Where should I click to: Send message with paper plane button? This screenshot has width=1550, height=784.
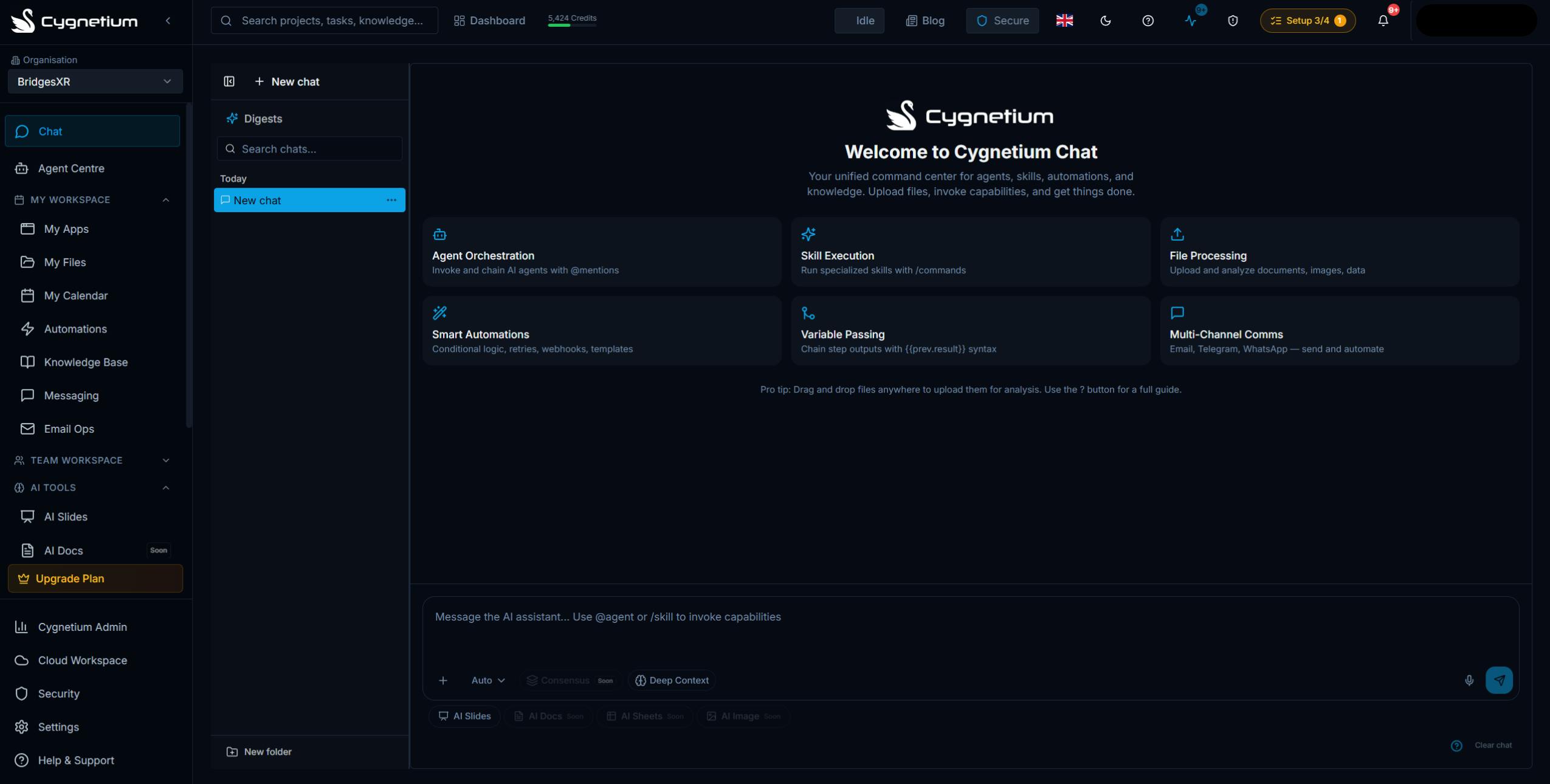(x=1499, y=680)
